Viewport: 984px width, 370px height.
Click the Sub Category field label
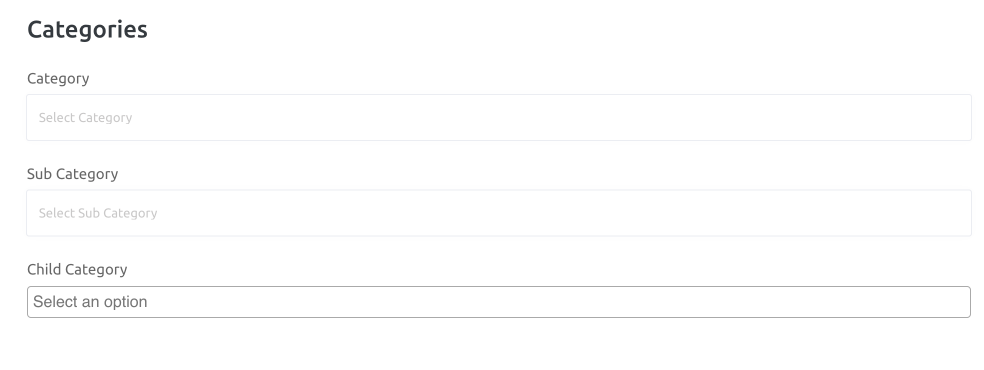tap(72, 174)
